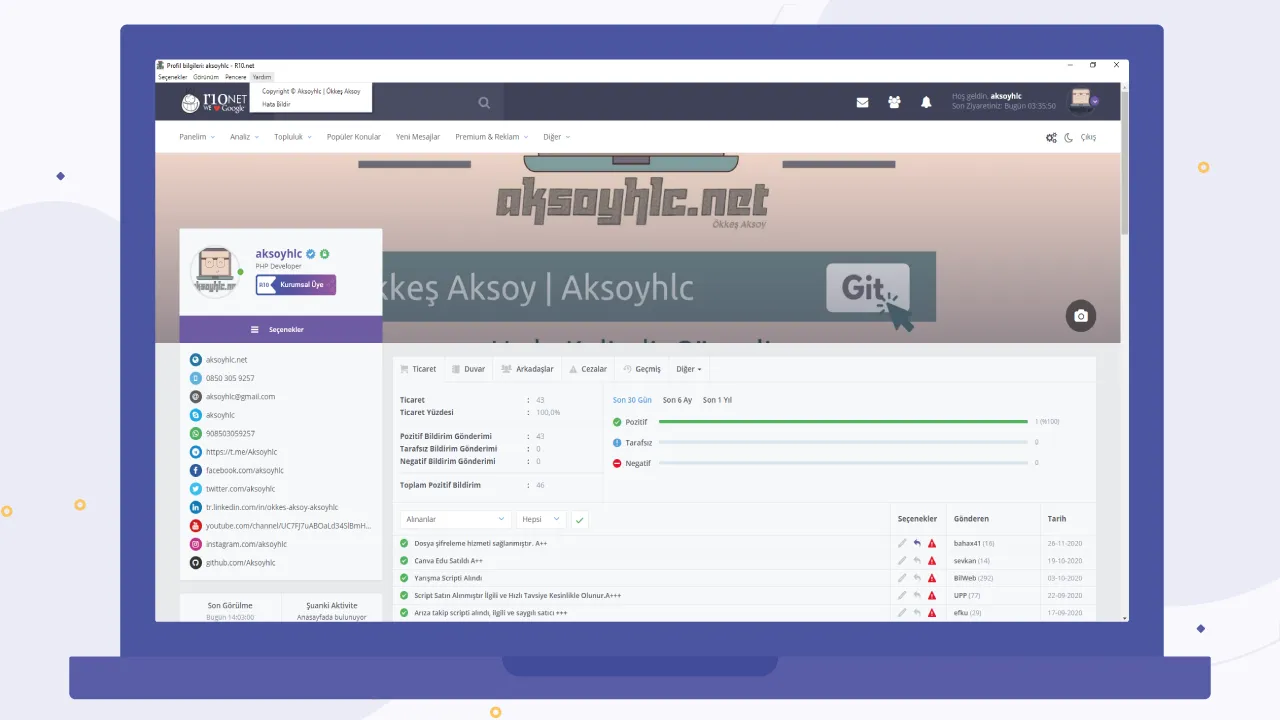Screen dimensions: 1280x720
Task: Click edit pencil icon in bahax41 row
Action: 902,543
